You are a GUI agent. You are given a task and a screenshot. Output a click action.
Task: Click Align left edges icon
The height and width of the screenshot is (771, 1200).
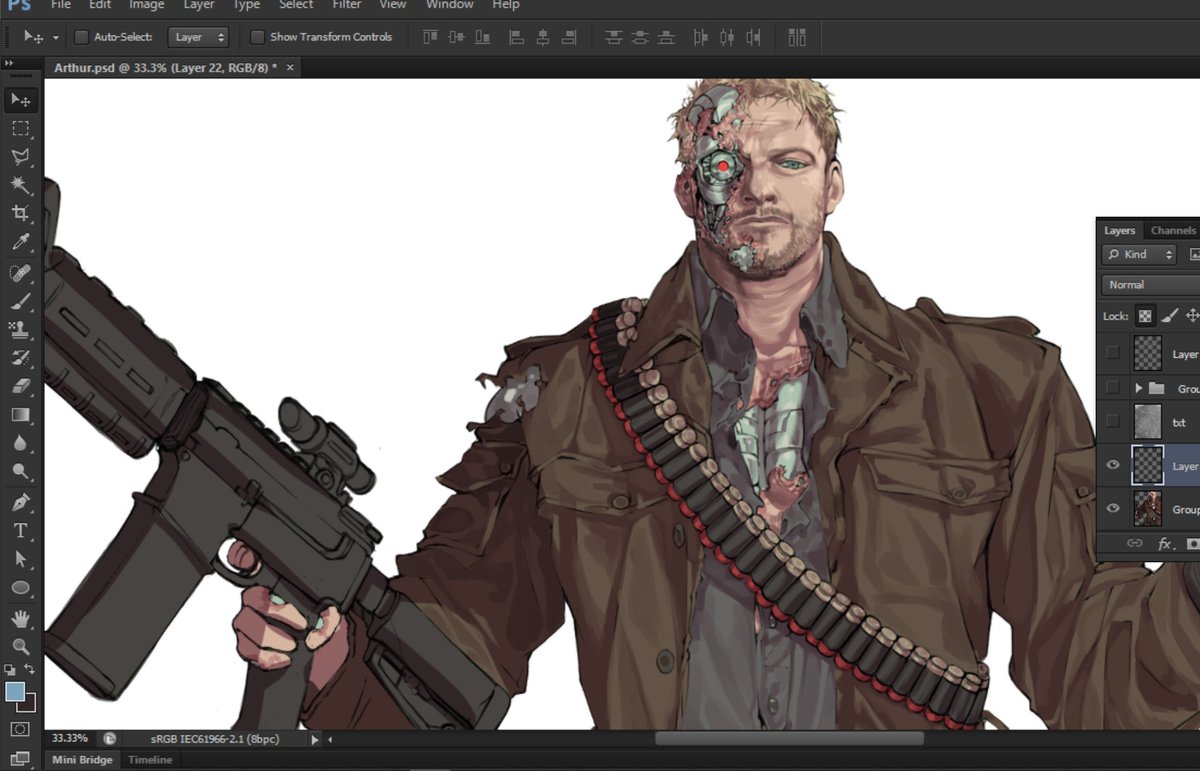(517, 37)
